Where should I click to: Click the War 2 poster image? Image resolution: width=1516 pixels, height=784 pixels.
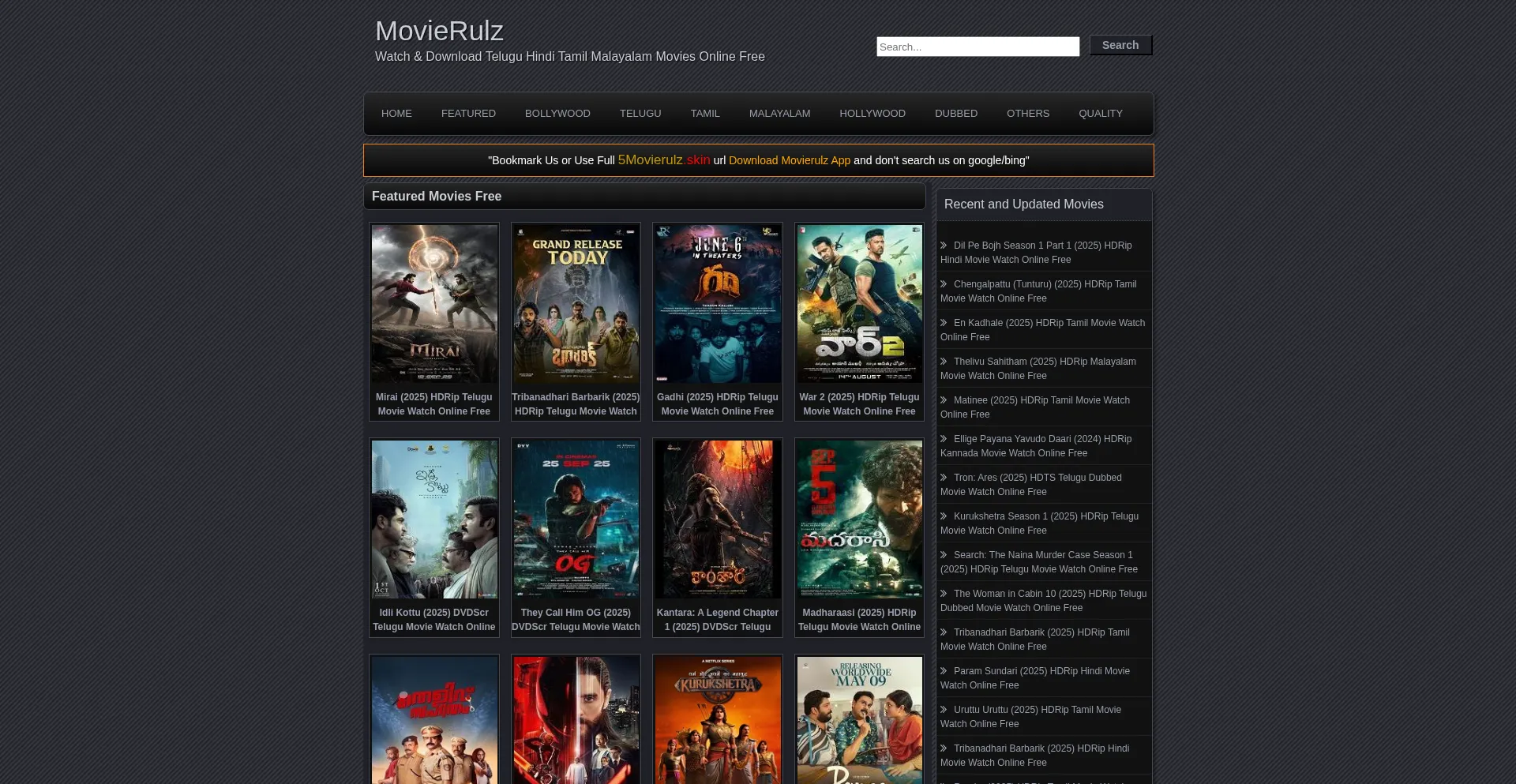pos(859,304)
